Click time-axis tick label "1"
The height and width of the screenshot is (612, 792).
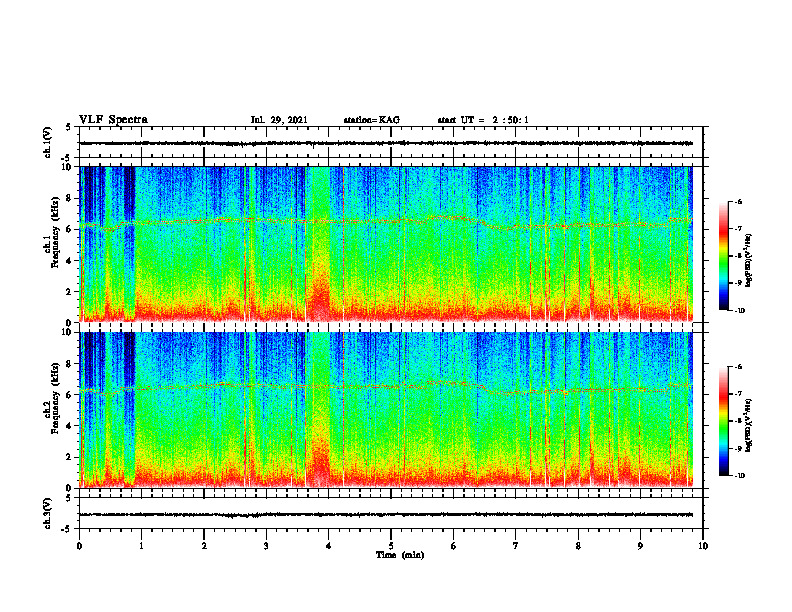click(x=141, y=546)
